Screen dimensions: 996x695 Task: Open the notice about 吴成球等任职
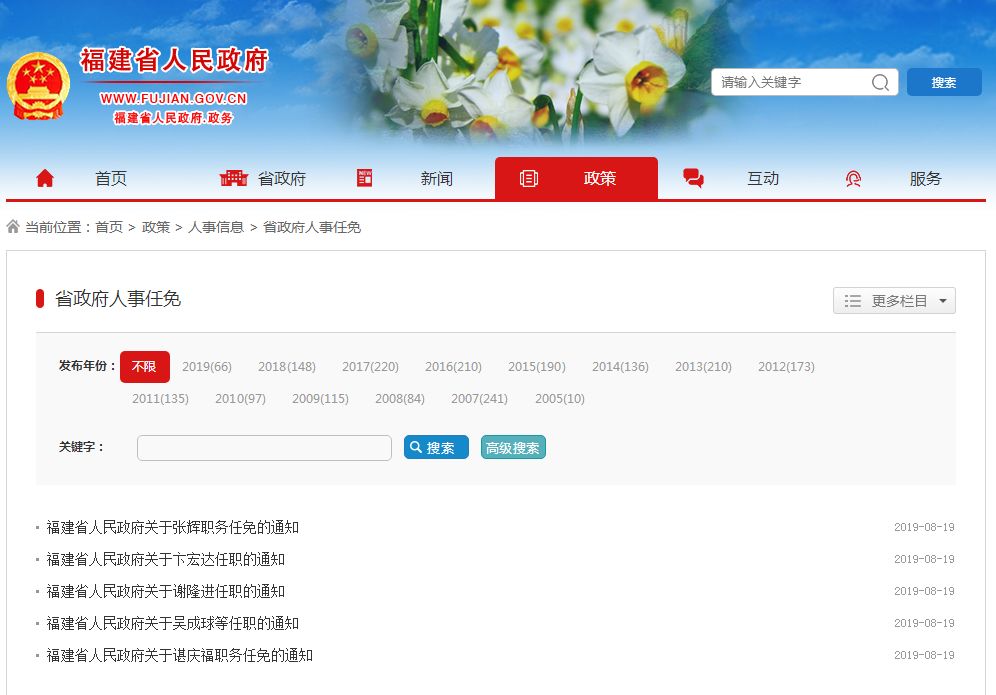(173, 623)
